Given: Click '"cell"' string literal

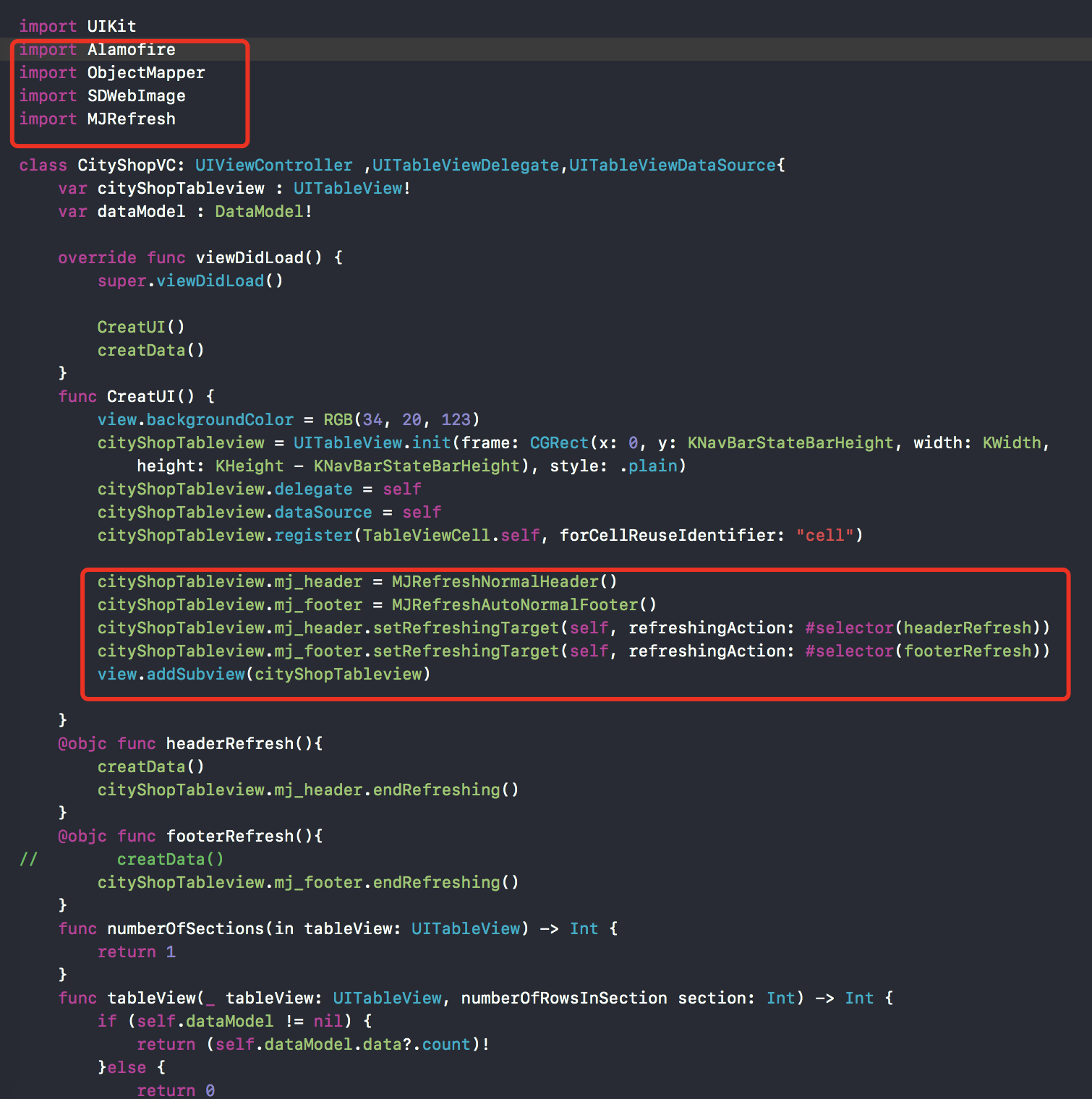Looking at the screenshot, I should [824, 536].
